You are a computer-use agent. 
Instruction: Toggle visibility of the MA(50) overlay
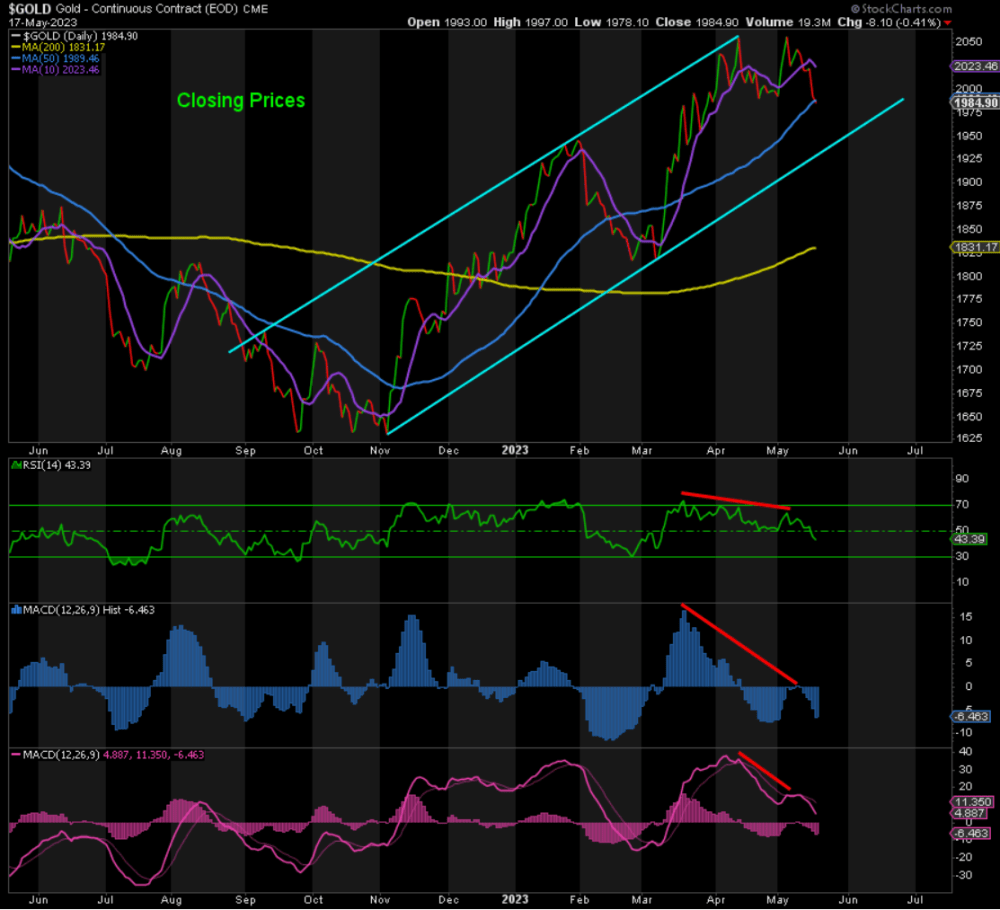point(14,58)
